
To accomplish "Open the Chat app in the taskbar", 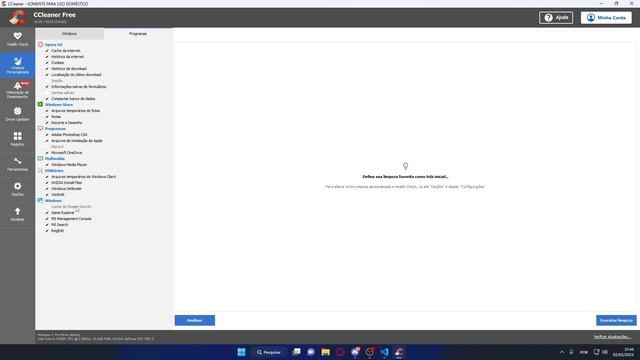I will click(311, 352).
